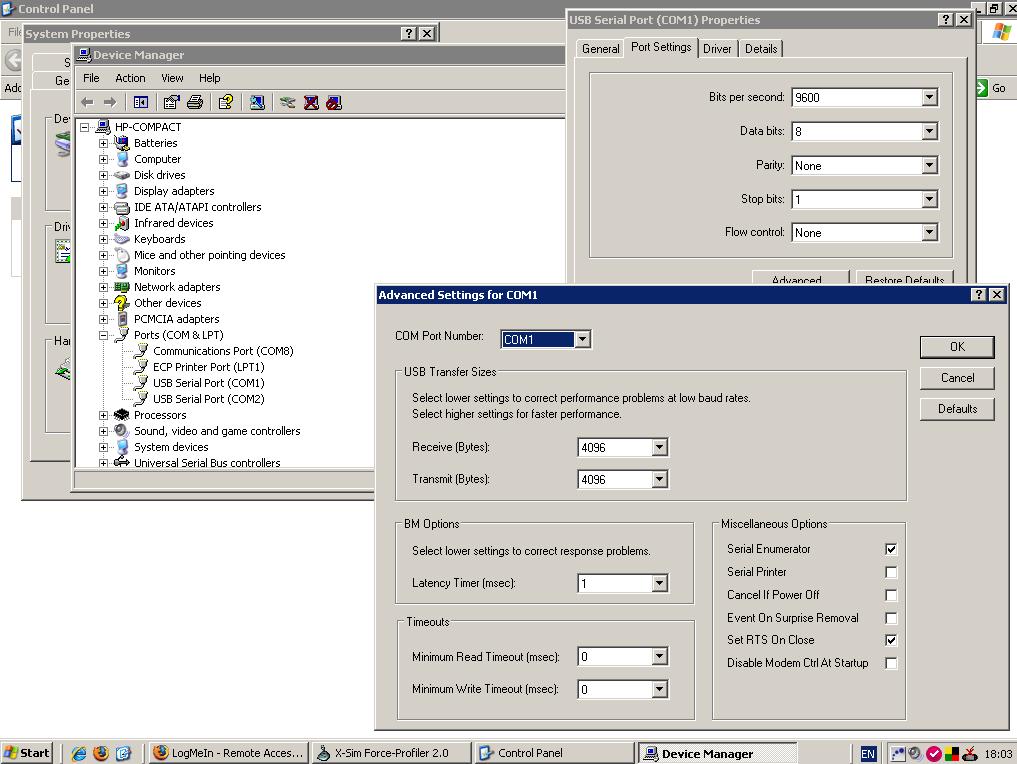The width and height of the screenshot is (1017, 764).
Task: Scan for hardware changes toolbar icon
Action: pyautogui.click(x=257, y=102)
